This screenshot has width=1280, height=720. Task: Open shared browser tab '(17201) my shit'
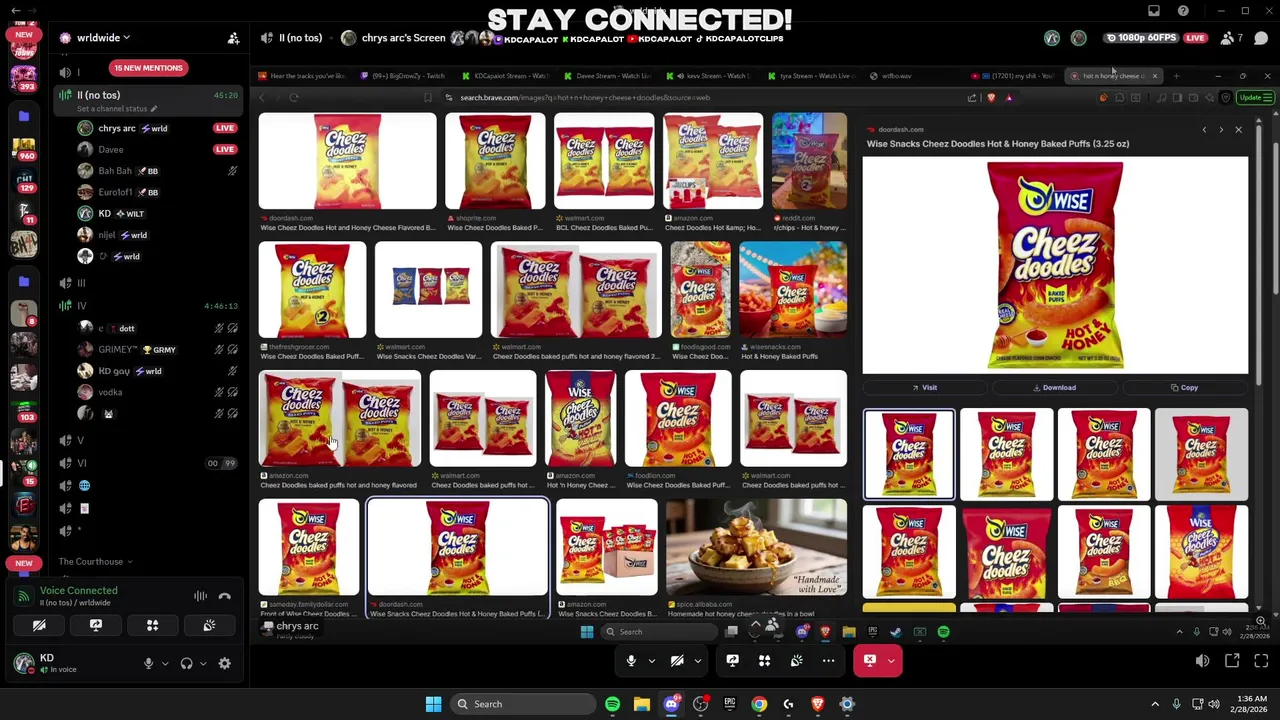(1013, 76)
